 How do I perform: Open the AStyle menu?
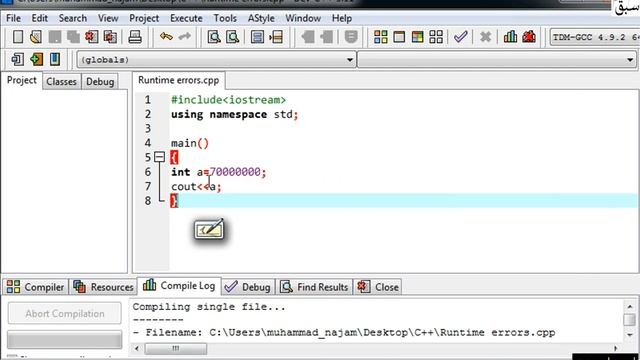pyautogui.click(x=261, y=18)
